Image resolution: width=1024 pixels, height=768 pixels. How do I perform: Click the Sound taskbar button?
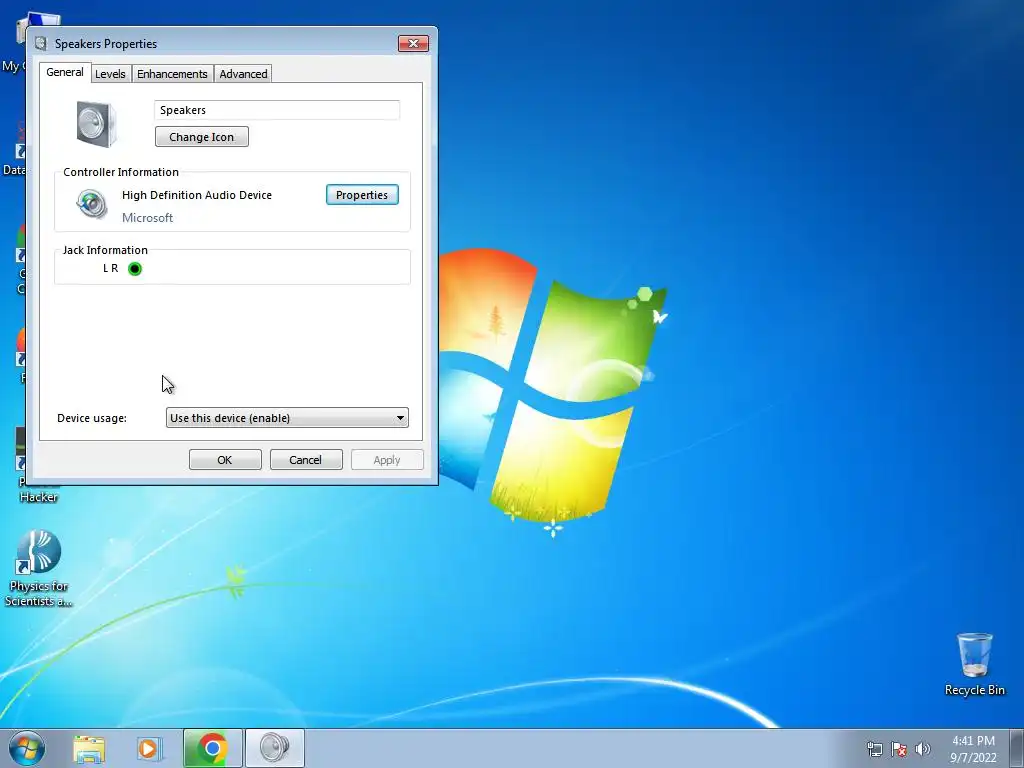(274, 748)
